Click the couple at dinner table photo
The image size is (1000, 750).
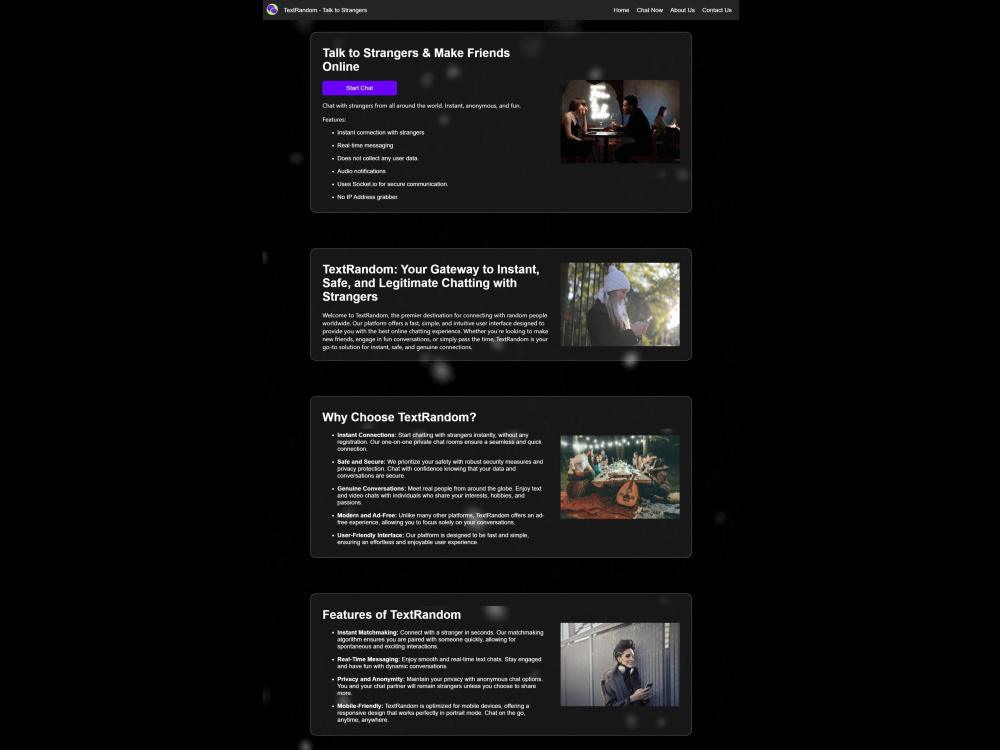[620, 121]
